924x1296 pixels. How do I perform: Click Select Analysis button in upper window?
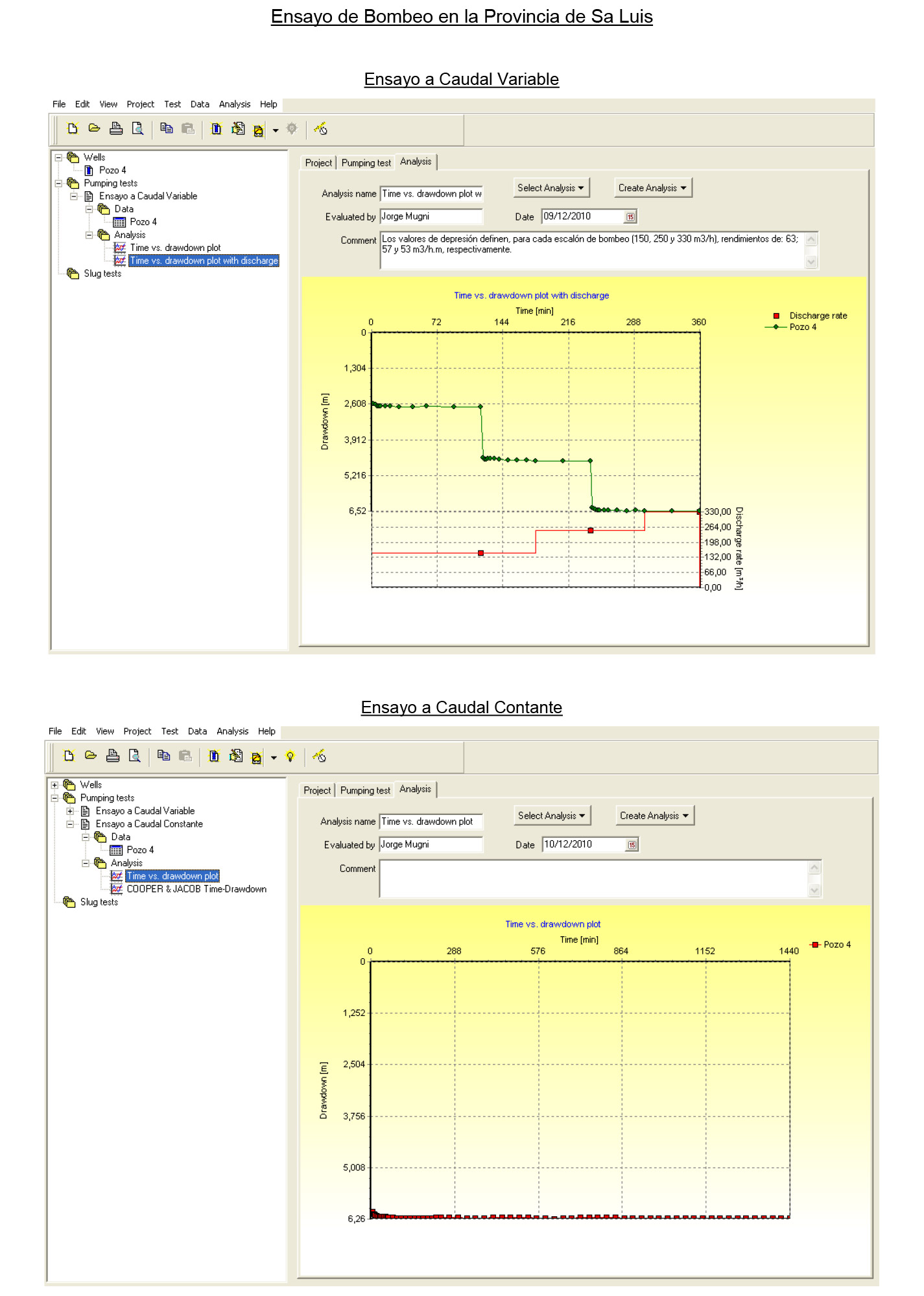click(x=551, y=188)
